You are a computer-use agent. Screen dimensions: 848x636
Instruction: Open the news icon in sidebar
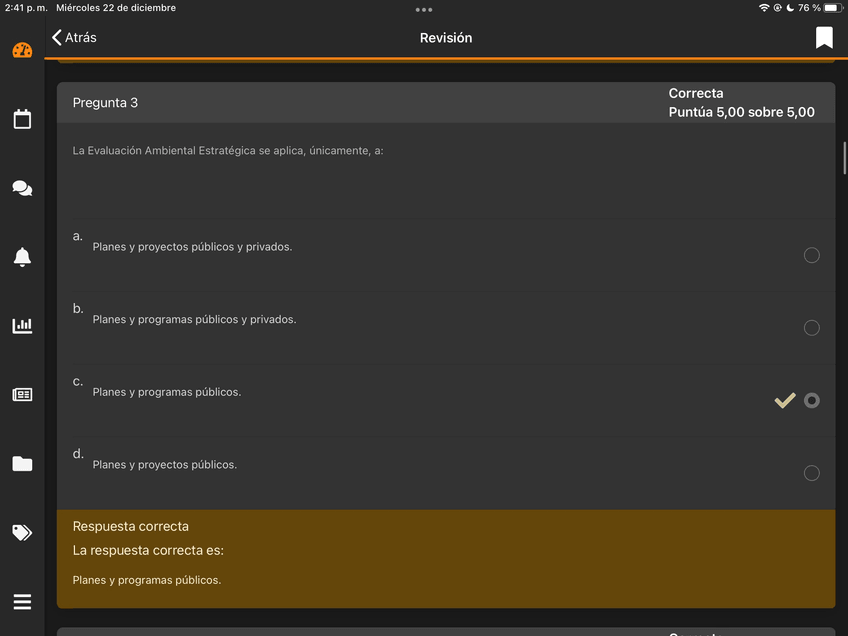pos(22,394)
